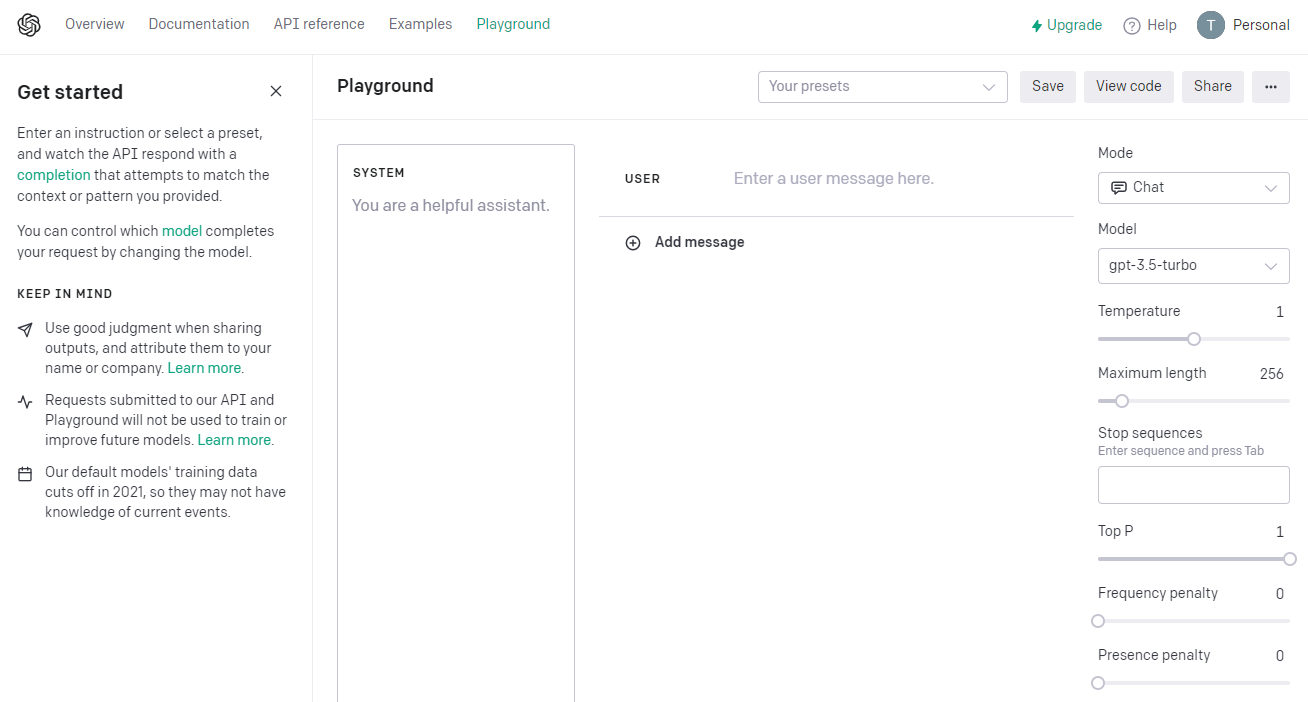Click the Share button
Viewport: 1308px width, 702px height.
(x=1212, y=87)
